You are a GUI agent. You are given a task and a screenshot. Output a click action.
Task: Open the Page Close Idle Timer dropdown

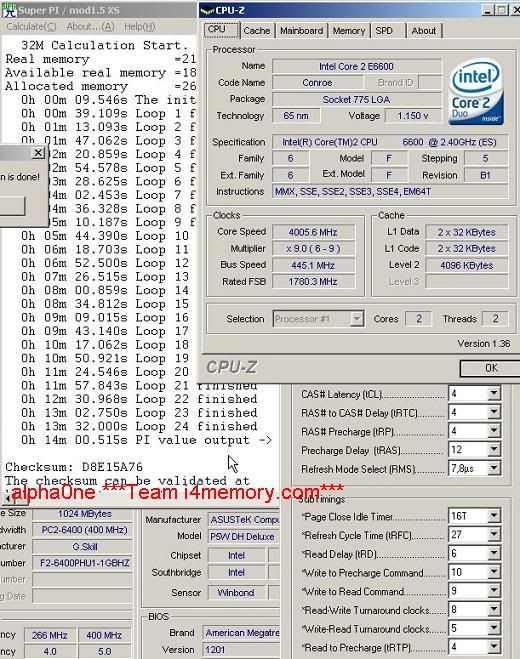[x=494, y=516]
